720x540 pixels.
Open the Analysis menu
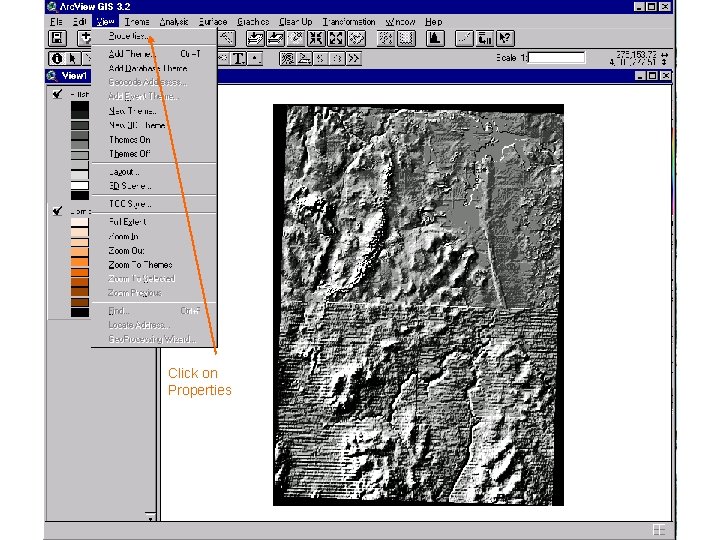click(x=174, y=22)
